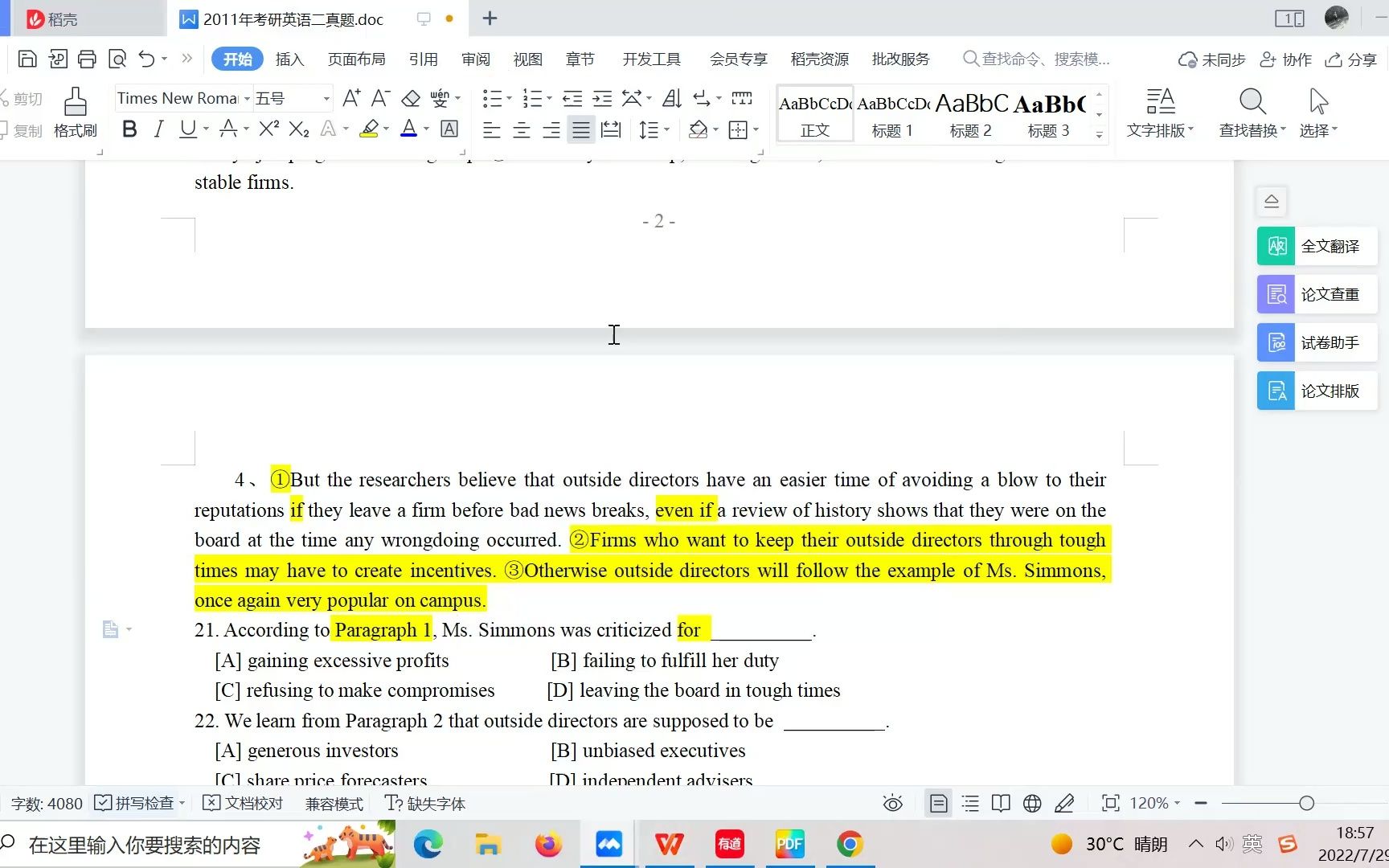The image size is (1389, 868).
Task: Expand underline style dropdown arrow
Action: (207, 129)
